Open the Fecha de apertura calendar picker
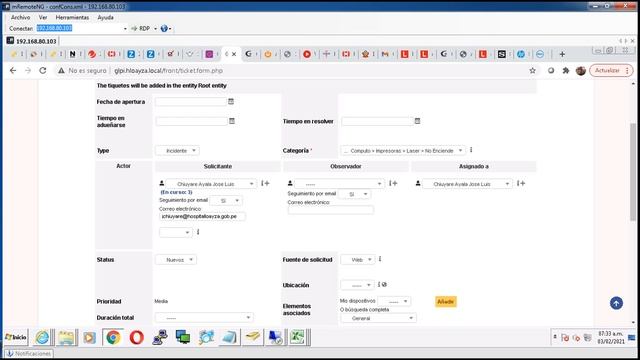Viewport: 640px width, 360px height. click(x=231, y=102)
